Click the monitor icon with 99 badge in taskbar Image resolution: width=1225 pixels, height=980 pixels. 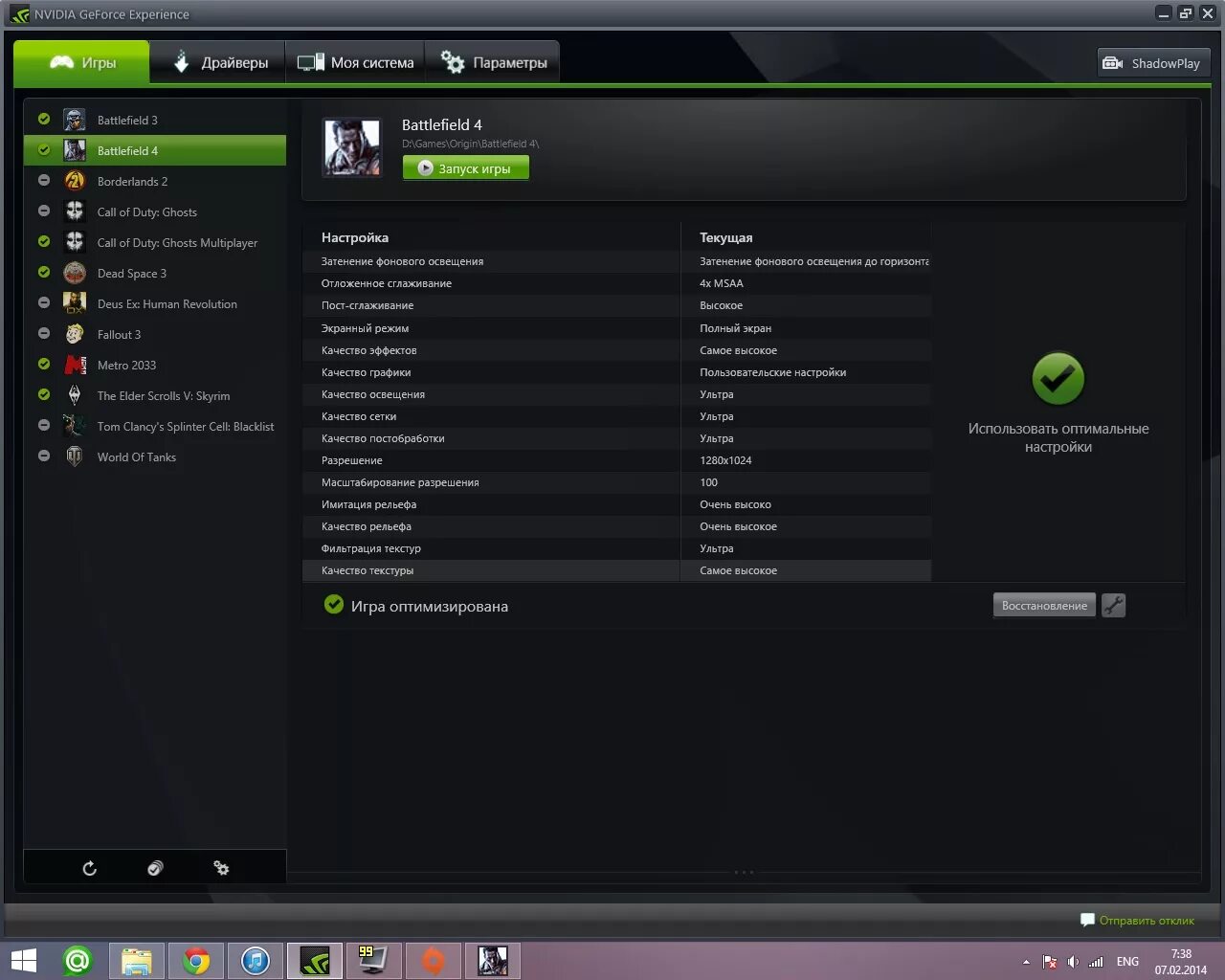pos(374,960)
